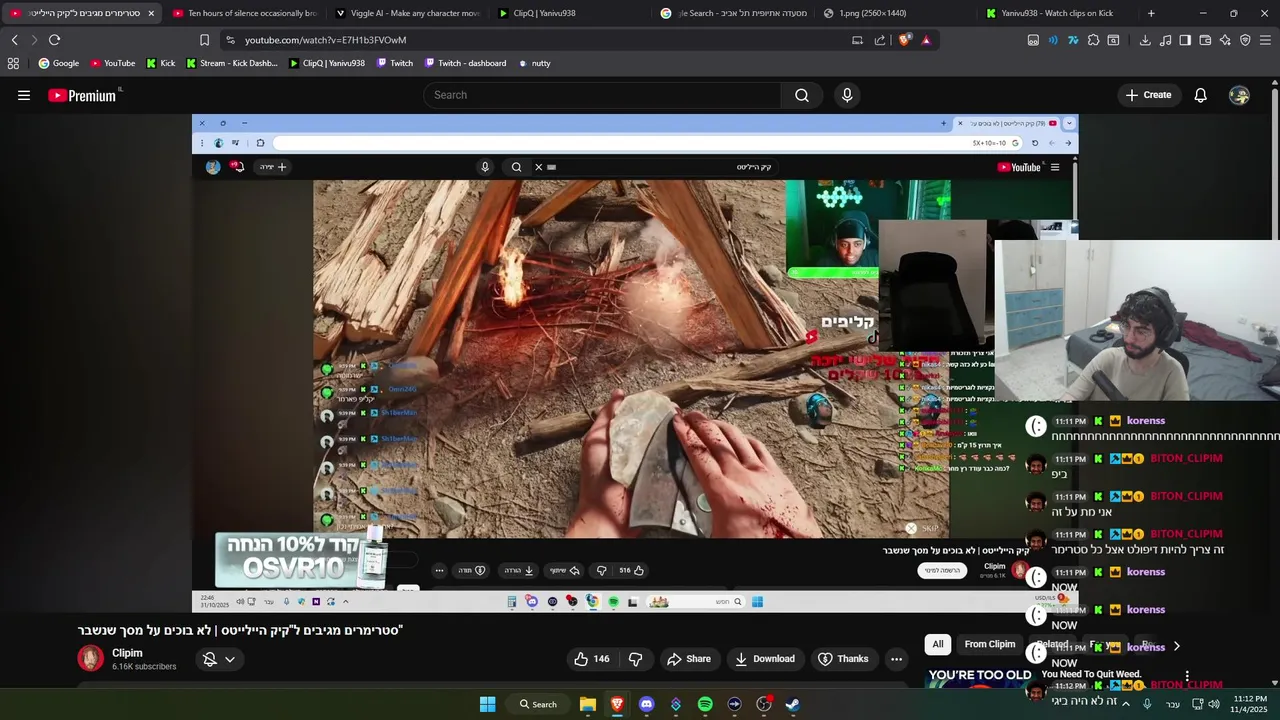1280x720 pixels.
Task: Switch to the Viggle AI tab
Action: (408, 13)
